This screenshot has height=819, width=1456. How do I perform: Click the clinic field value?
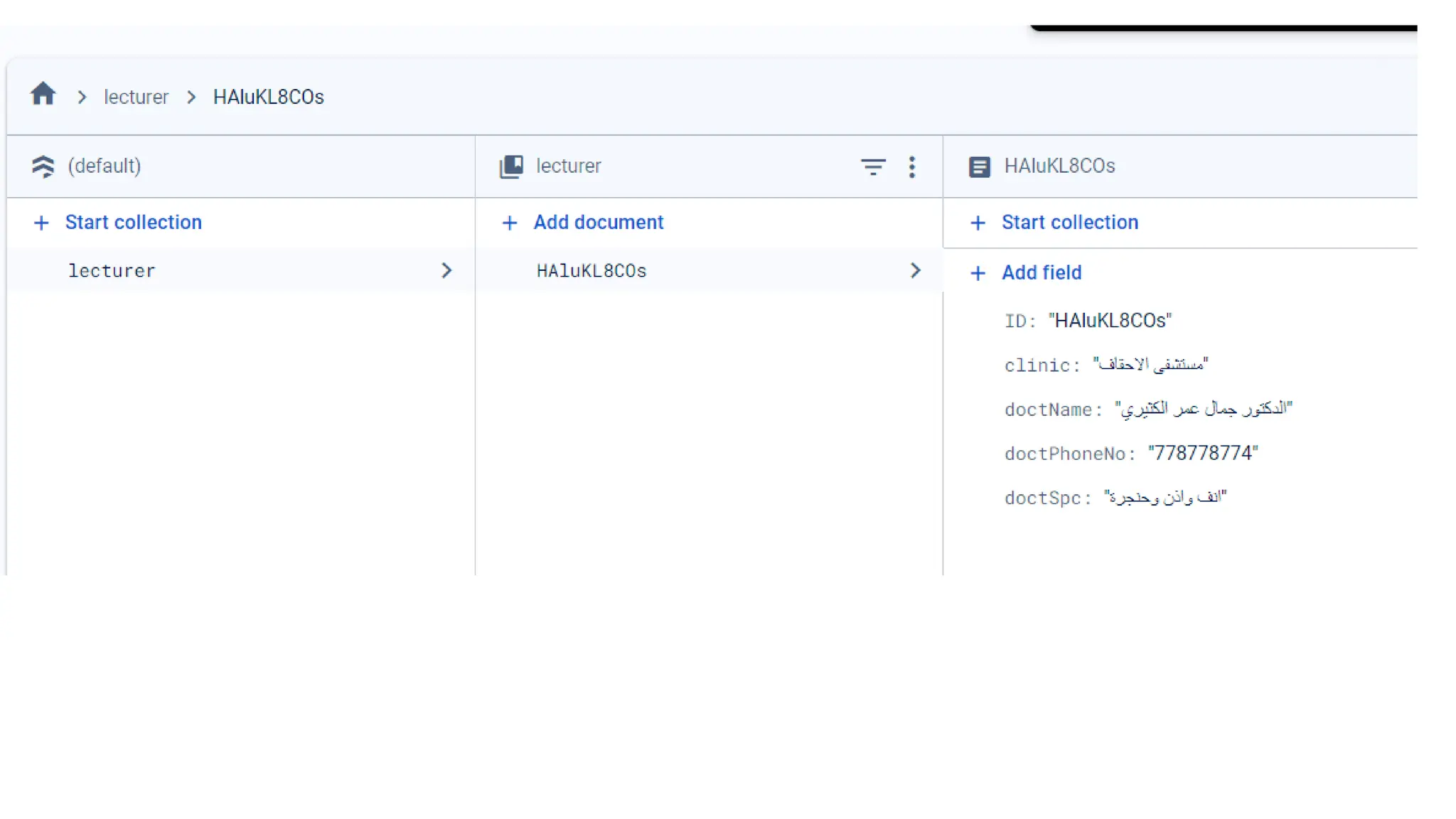1150,365
